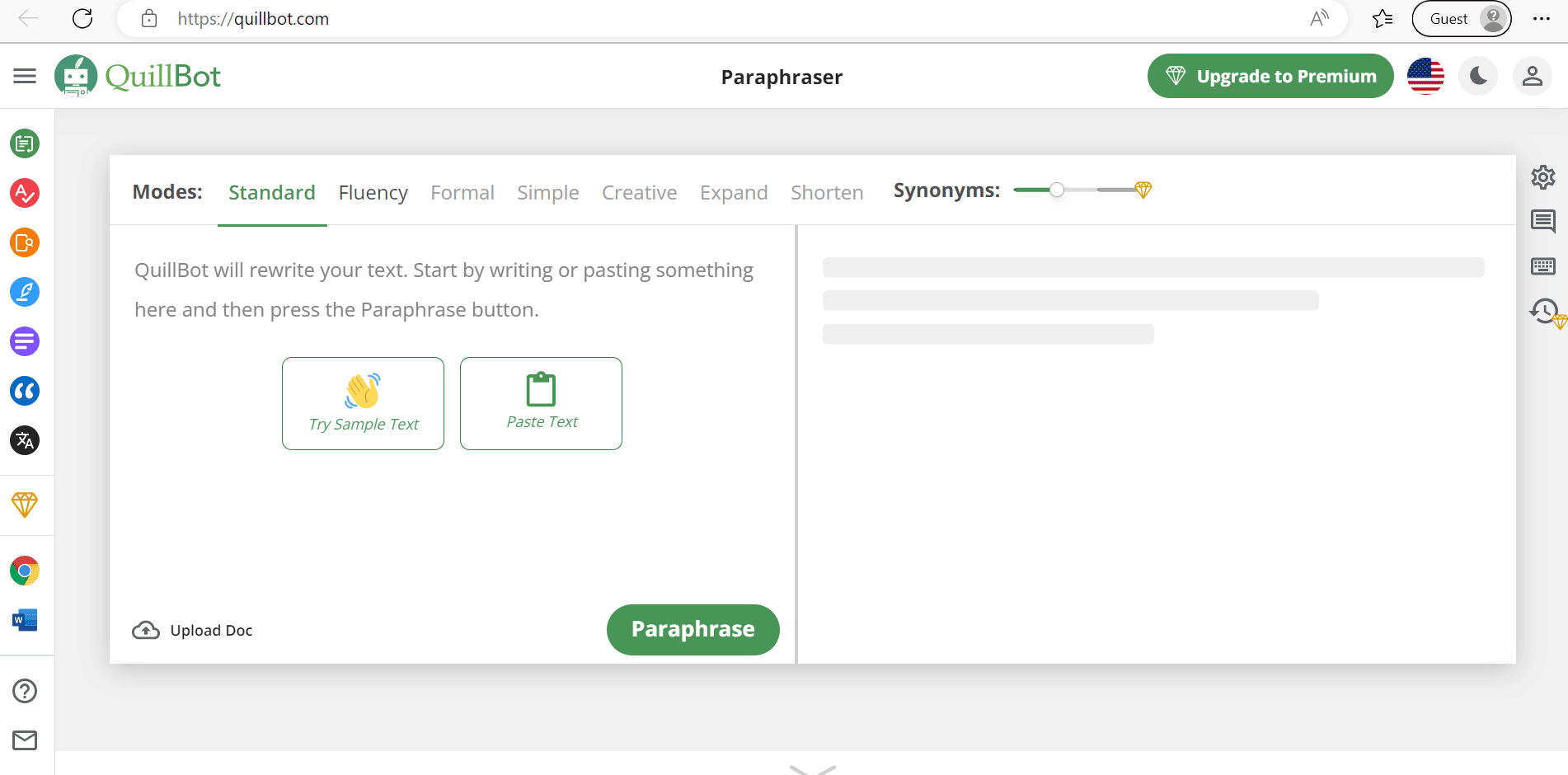Click Upload Doc link
Image resolution: width=1568 pixels, height=775 pixels.
click(x=192, y=630)
